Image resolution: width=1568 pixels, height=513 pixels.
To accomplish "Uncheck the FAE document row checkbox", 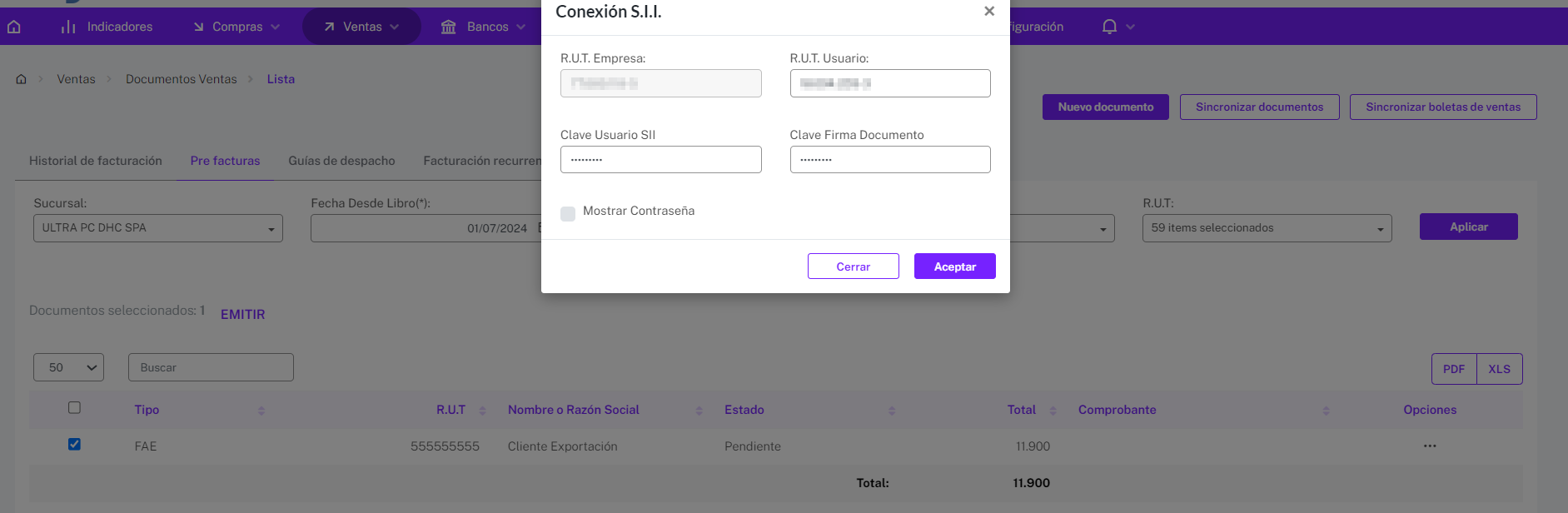I will 74,444.
